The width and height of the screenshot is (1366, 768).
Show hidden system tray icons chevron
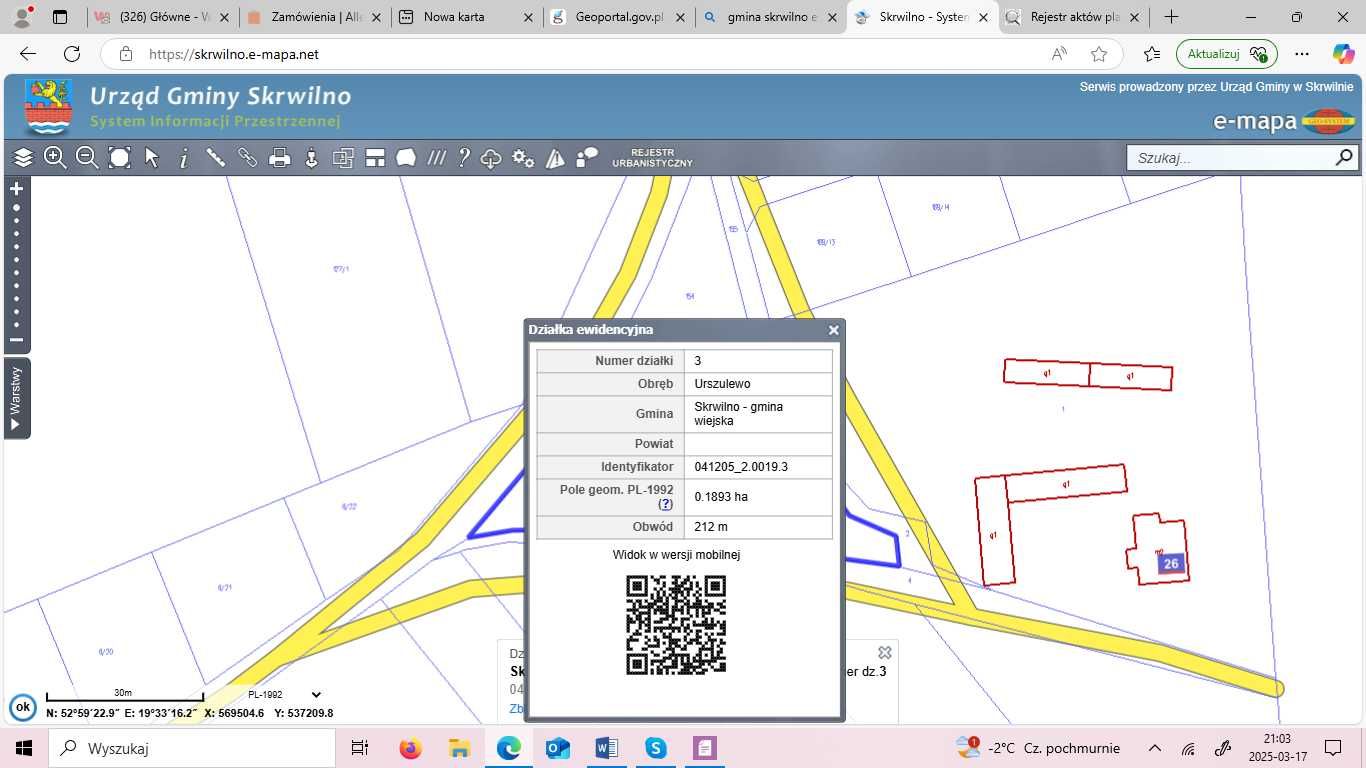tap(1154, 748)
